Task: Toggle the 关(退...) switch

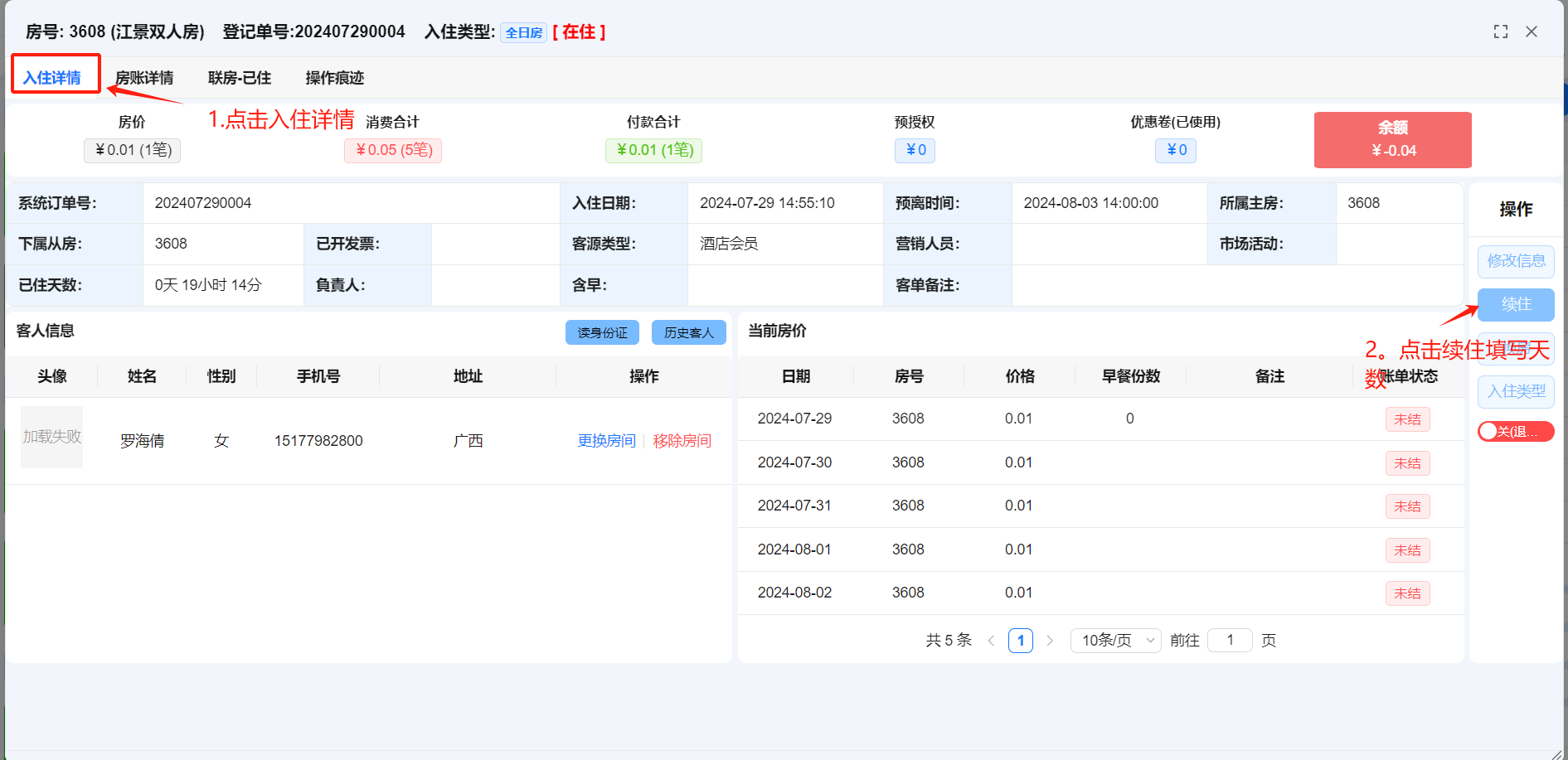Action: [1515, 432]
